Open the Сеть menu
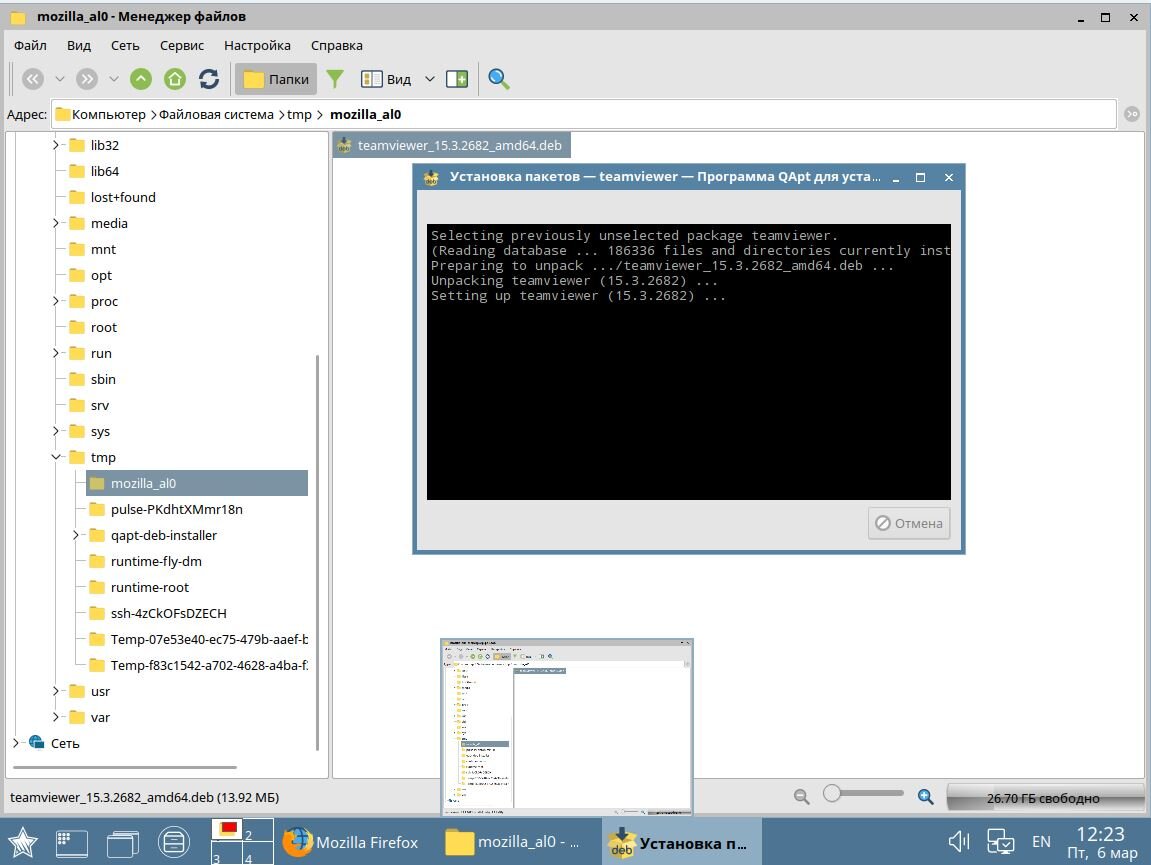 [125, 46]
